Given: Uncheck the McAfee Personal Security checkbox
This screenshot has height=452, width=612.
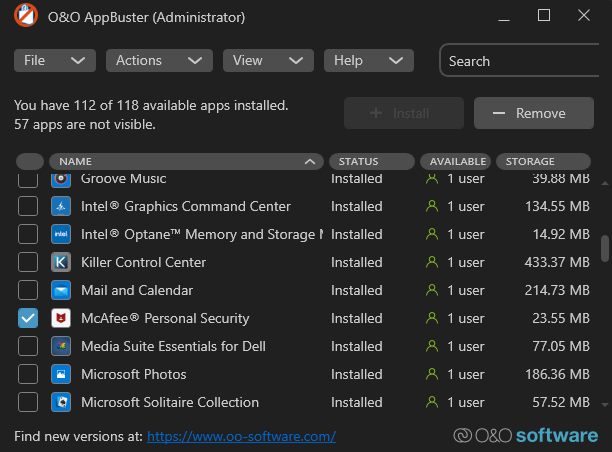Looking at the screenshot, I should 28,319.
